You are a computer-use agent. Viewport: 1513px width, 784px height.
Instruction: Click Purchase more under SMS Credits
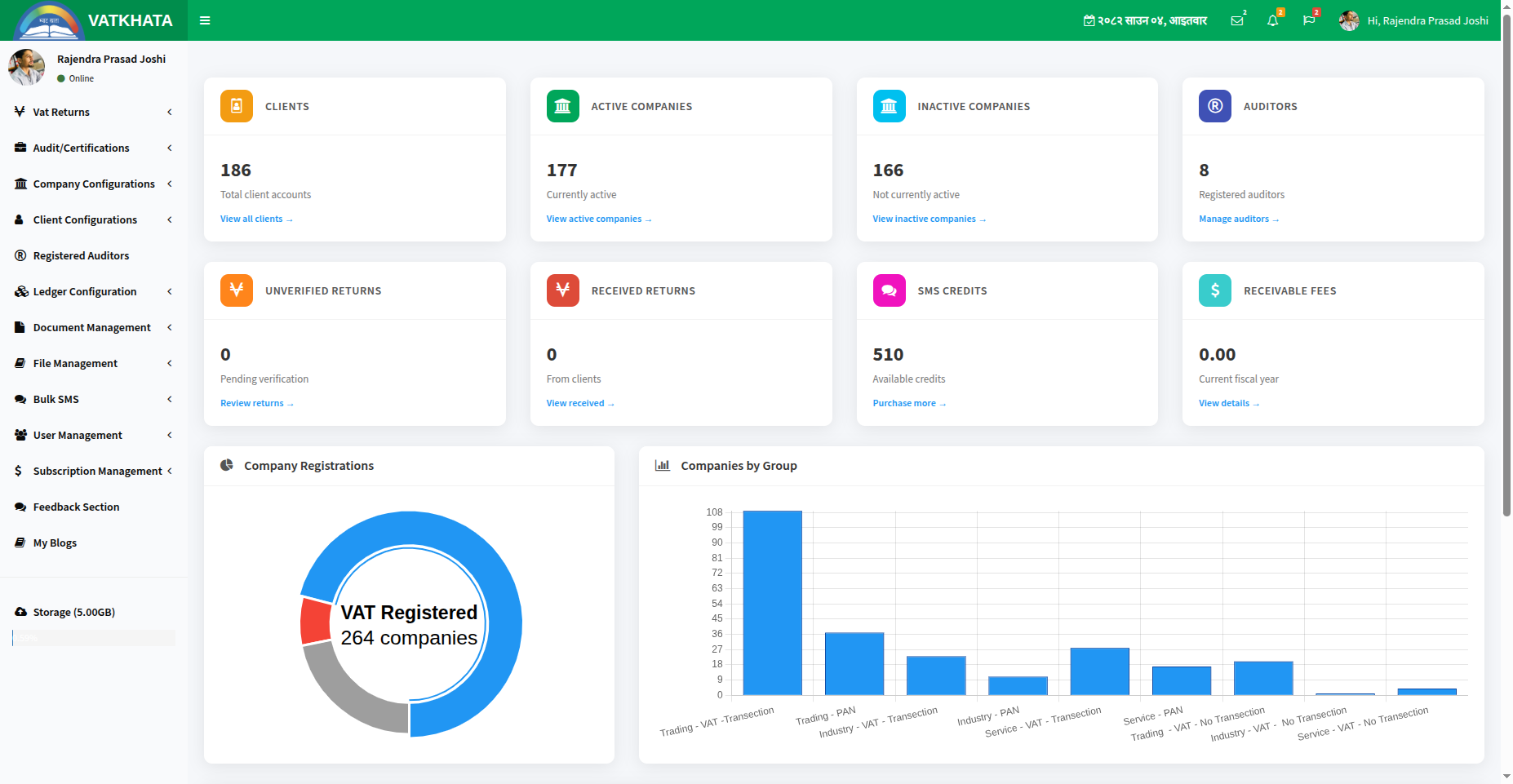909,403
